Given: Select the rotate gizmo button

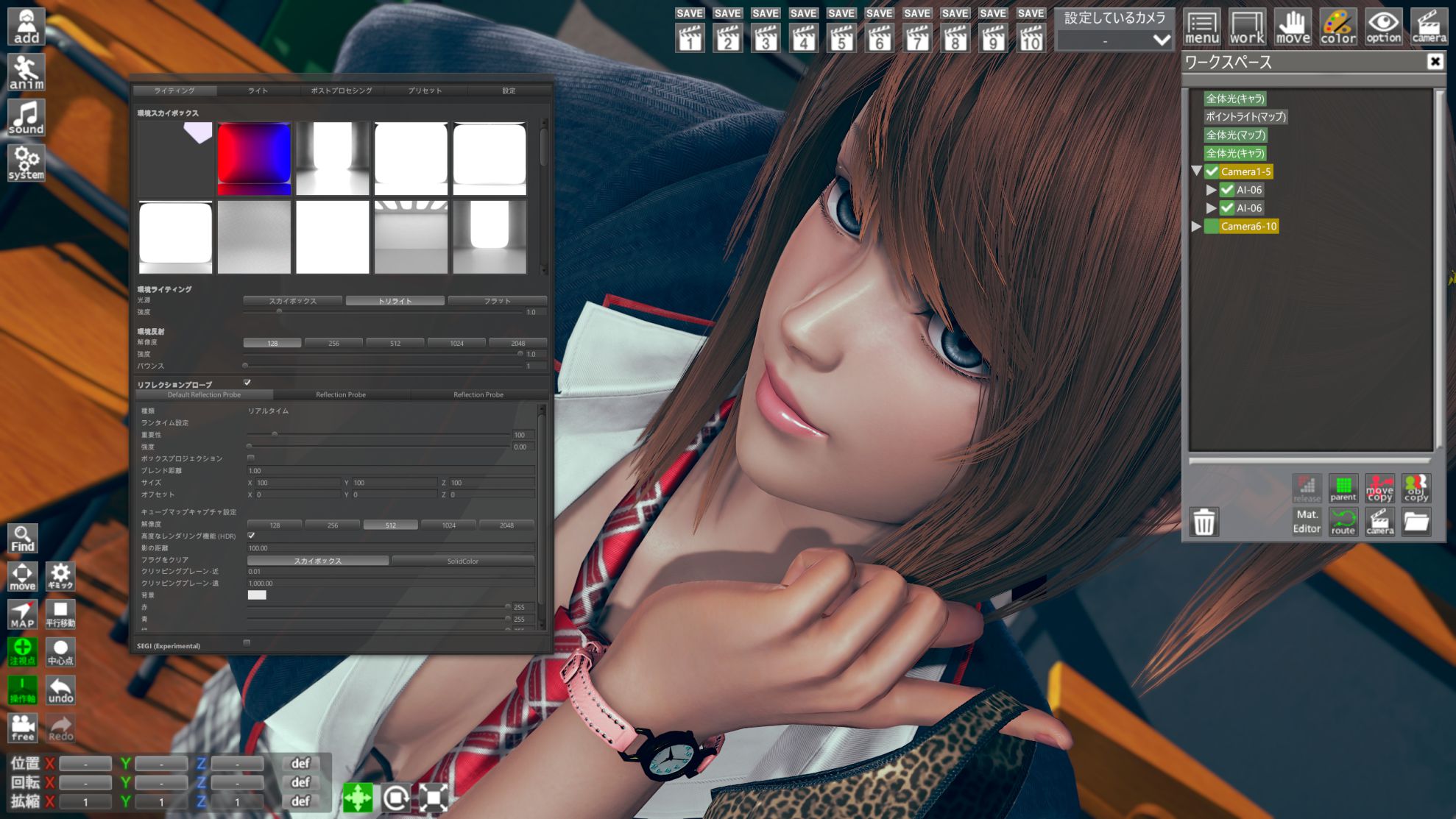Looking at the screenshot, I should pos(396,798).
